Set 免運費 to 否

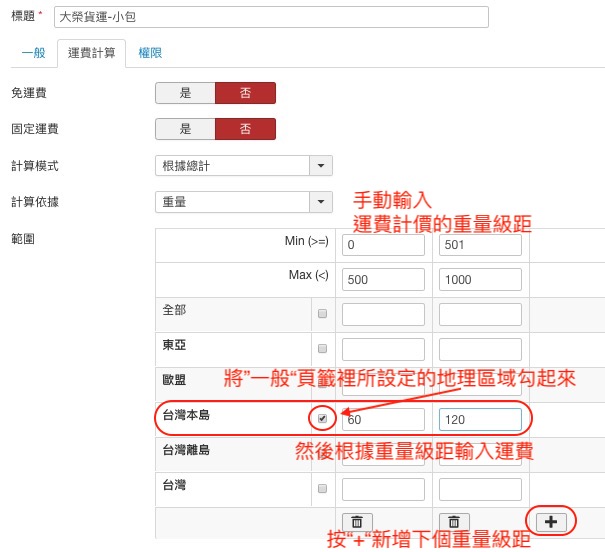(245, 93)
